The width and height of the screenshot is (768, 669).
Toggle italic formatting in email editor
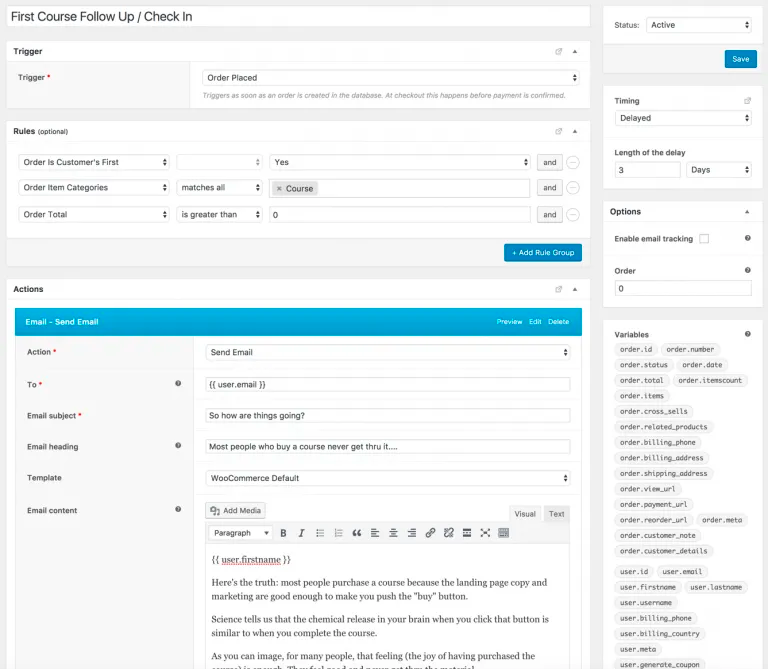pyautogui.click(x=301, y=533)
